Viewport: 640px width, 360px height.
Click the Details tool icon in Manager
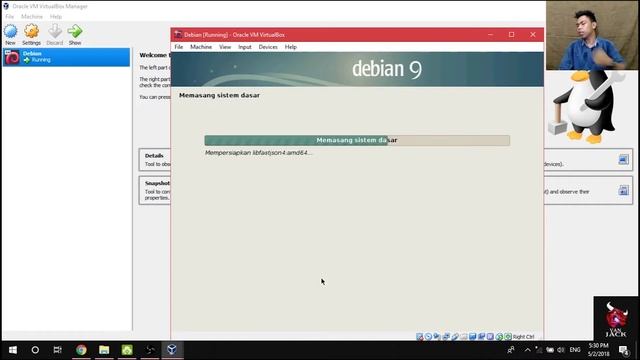(x=623, y=160)
